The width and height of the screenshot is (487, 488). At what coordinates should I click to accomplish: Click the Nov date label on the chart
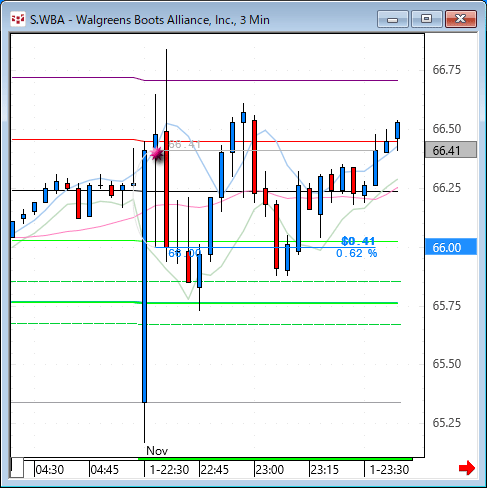point(157,451)
